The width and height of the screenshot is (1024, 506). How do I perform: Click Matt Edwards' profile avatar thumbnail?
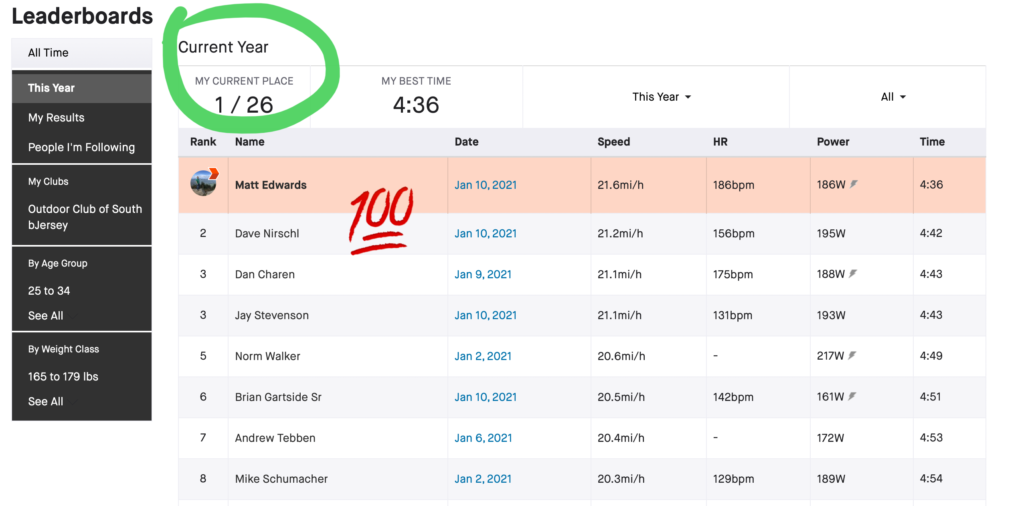coord(203,184)
